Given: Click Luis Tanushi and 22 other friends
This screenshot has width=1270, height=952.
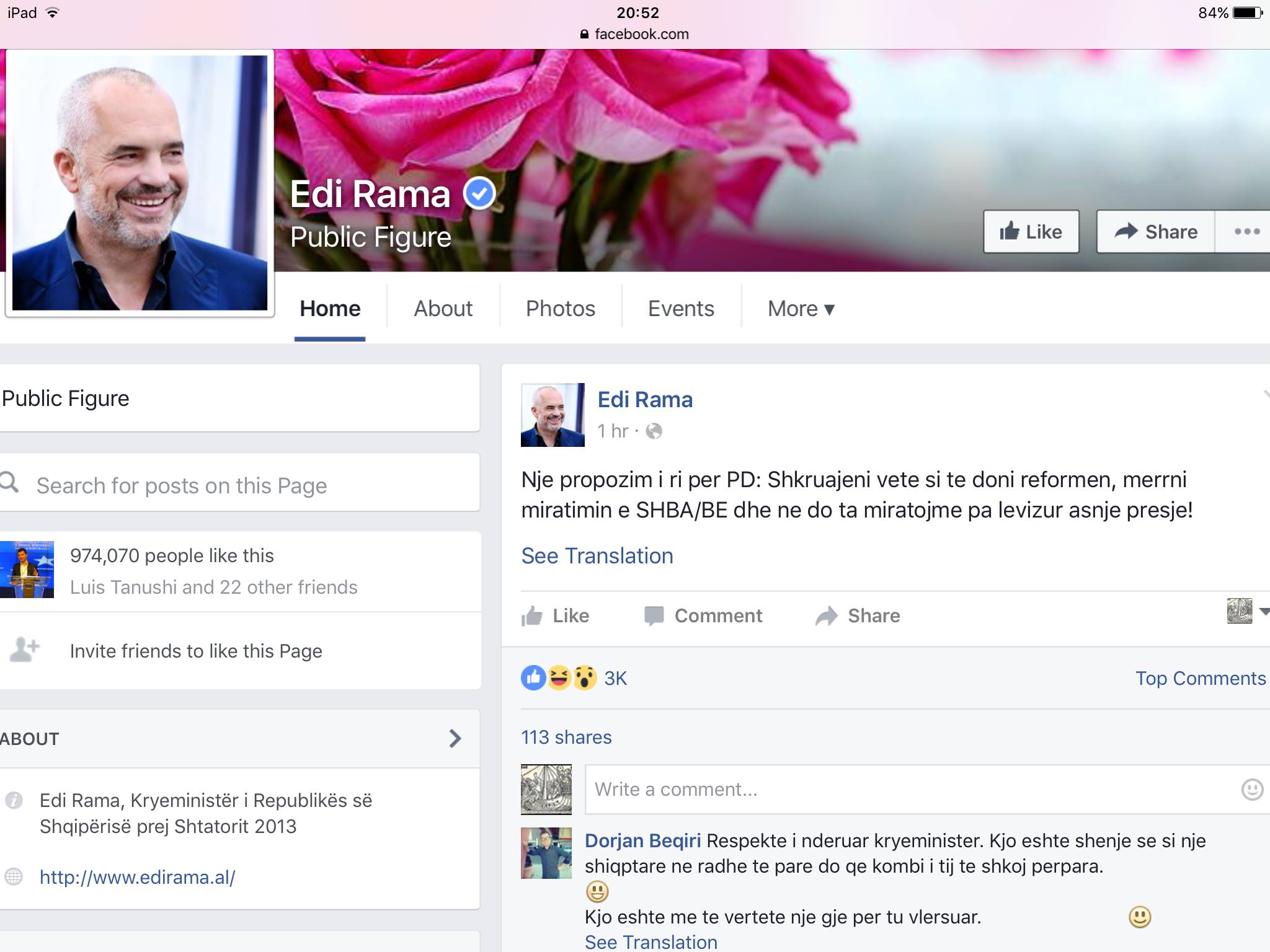Looking at the screenshot, I should pos(214,587).
